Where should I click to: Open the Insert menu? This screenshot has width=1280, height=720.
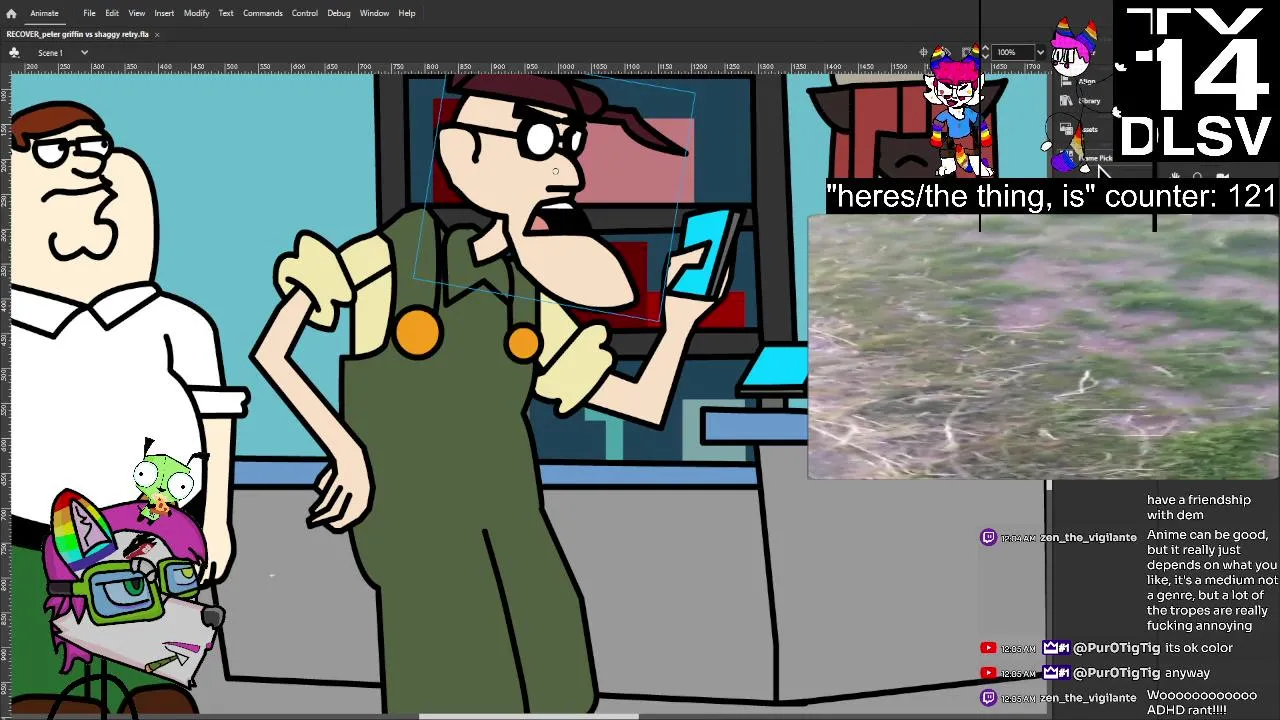[164, 13]
